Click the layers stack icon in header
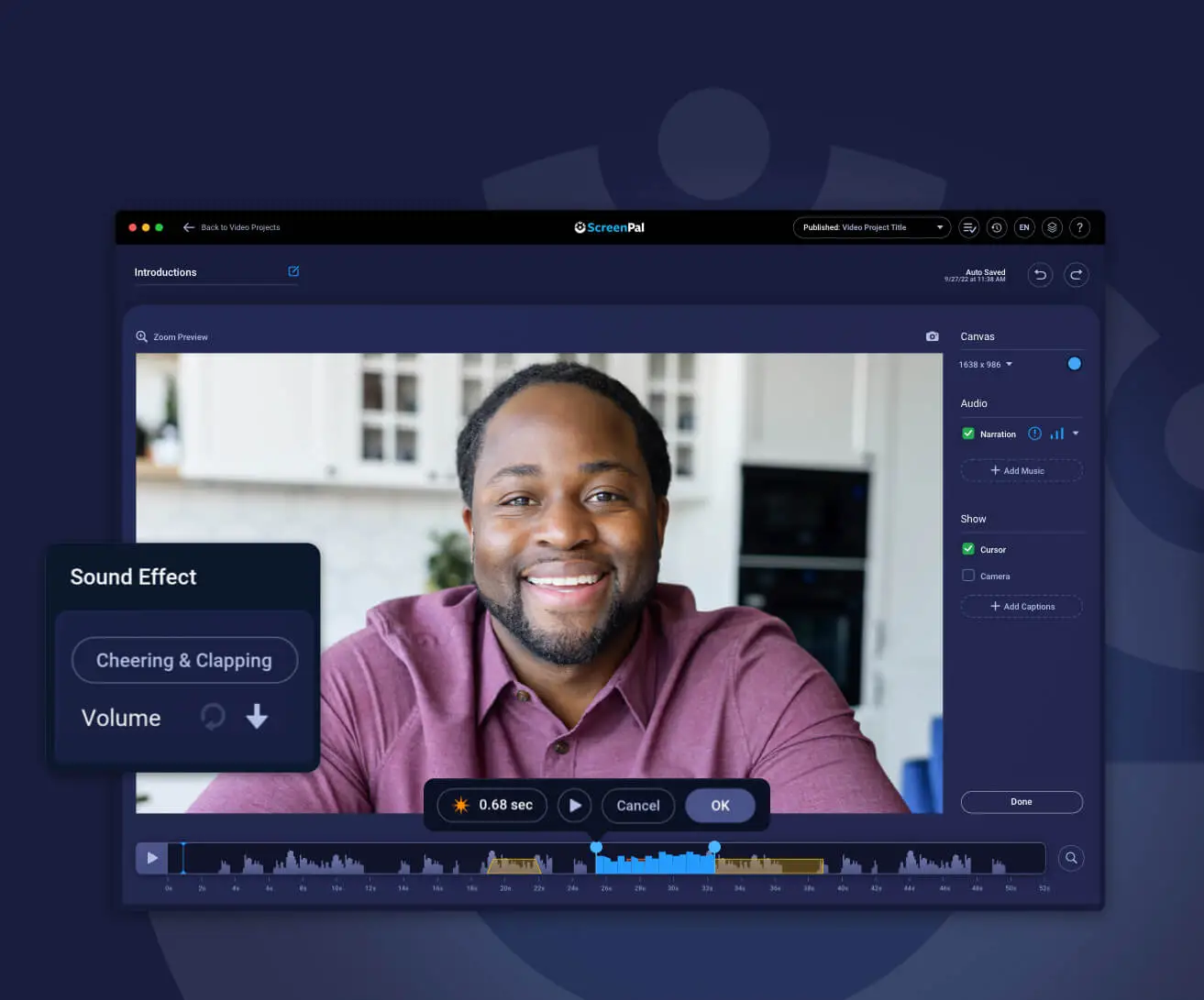Image resolution: width=1204 pixels, height=1000 pixels. 1052,227
